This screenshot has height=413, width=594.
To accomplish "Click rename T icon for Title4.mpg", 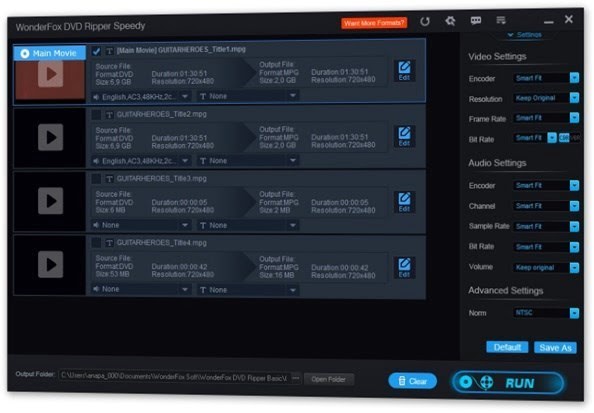I will coord(109,243).
